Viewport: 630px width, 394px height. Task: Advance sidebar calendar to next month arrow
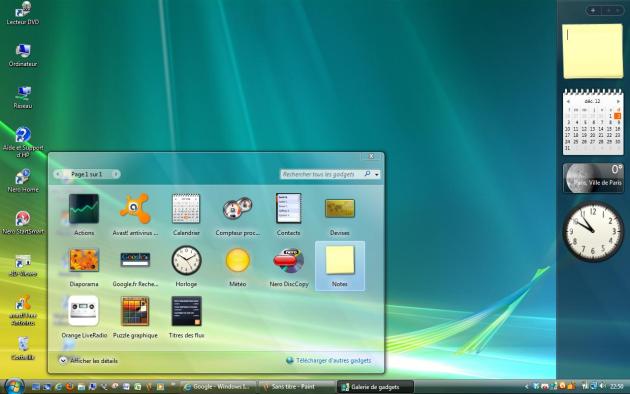click(618, 101)
